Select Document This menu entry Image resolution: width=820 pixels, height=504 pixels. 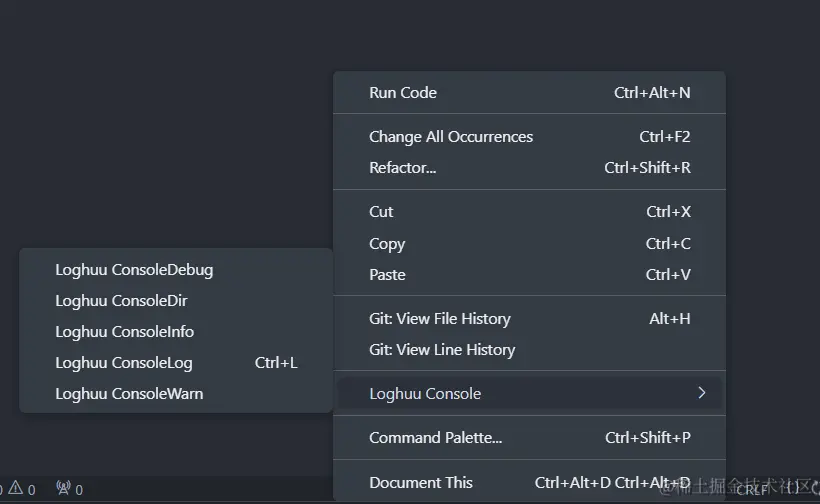[x=529, y=482]
